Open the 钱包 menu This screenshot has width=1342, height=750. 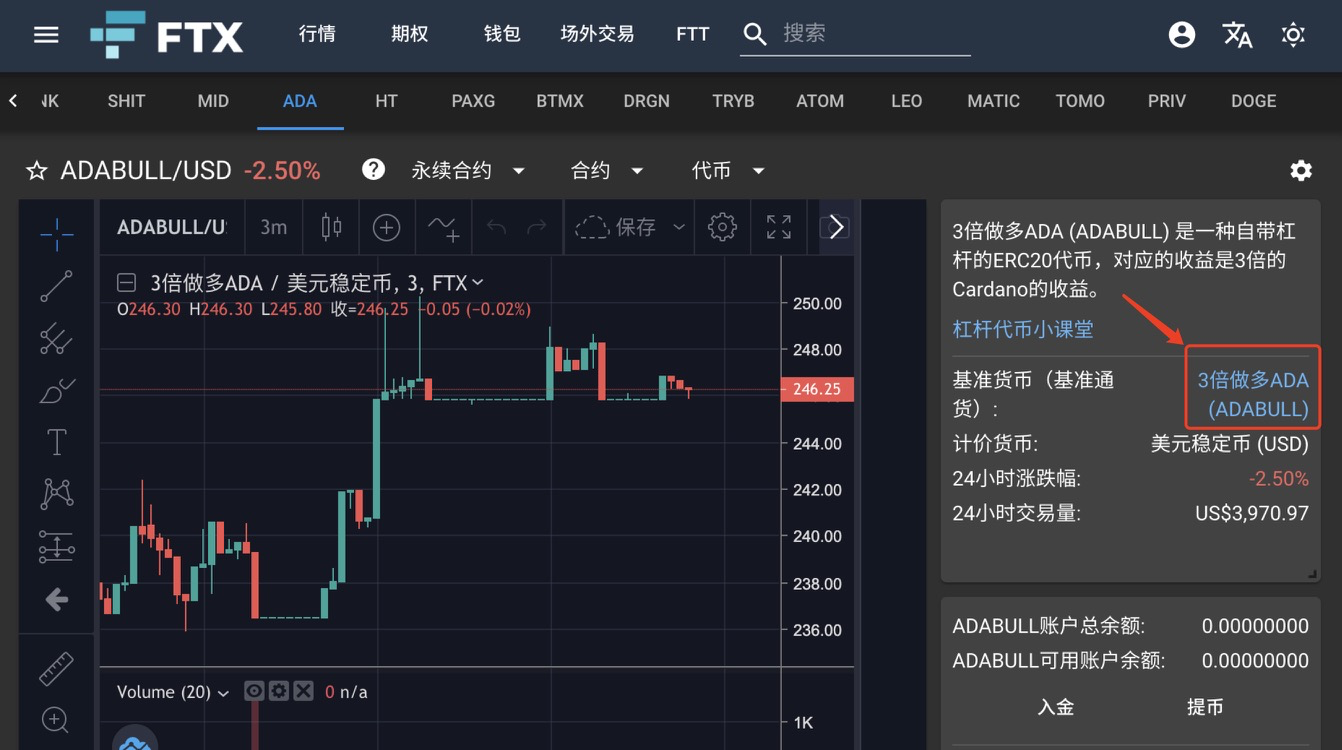click(502, 34)
